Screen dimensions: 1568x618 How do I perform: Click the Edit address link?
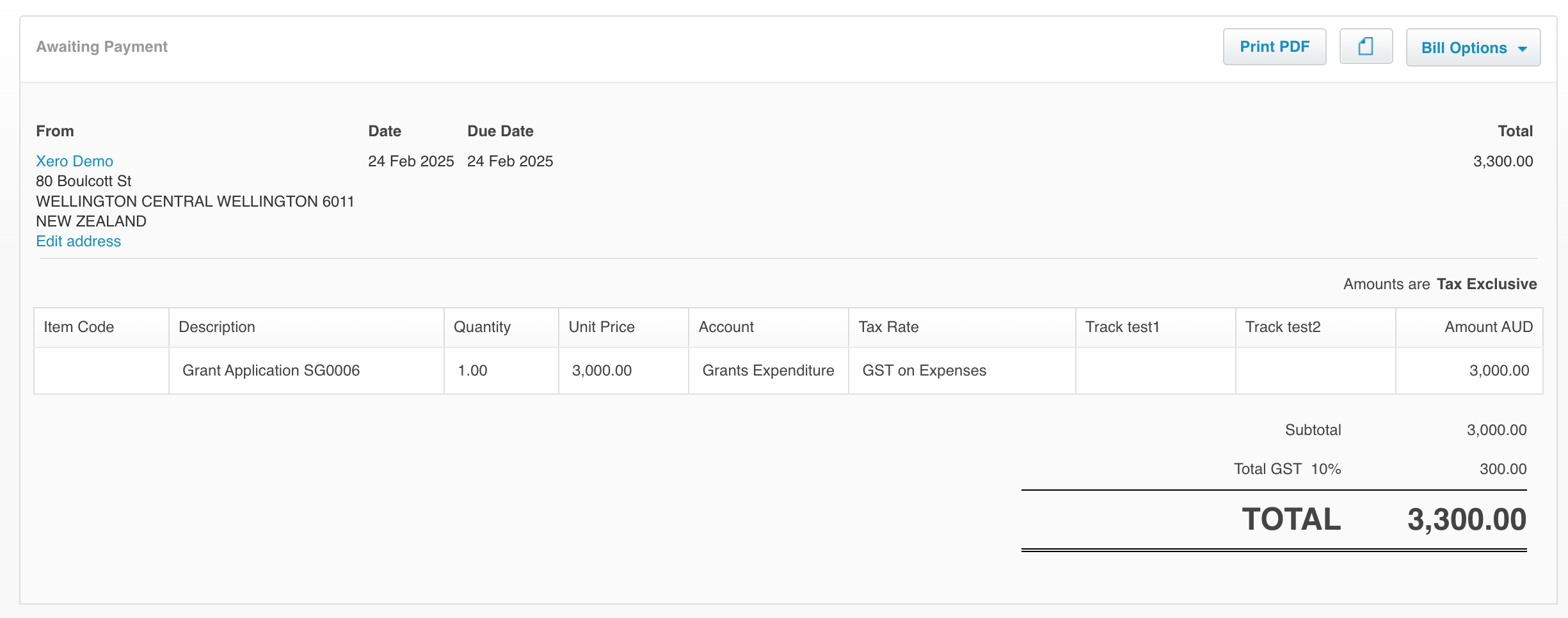(x=78, y=241)
